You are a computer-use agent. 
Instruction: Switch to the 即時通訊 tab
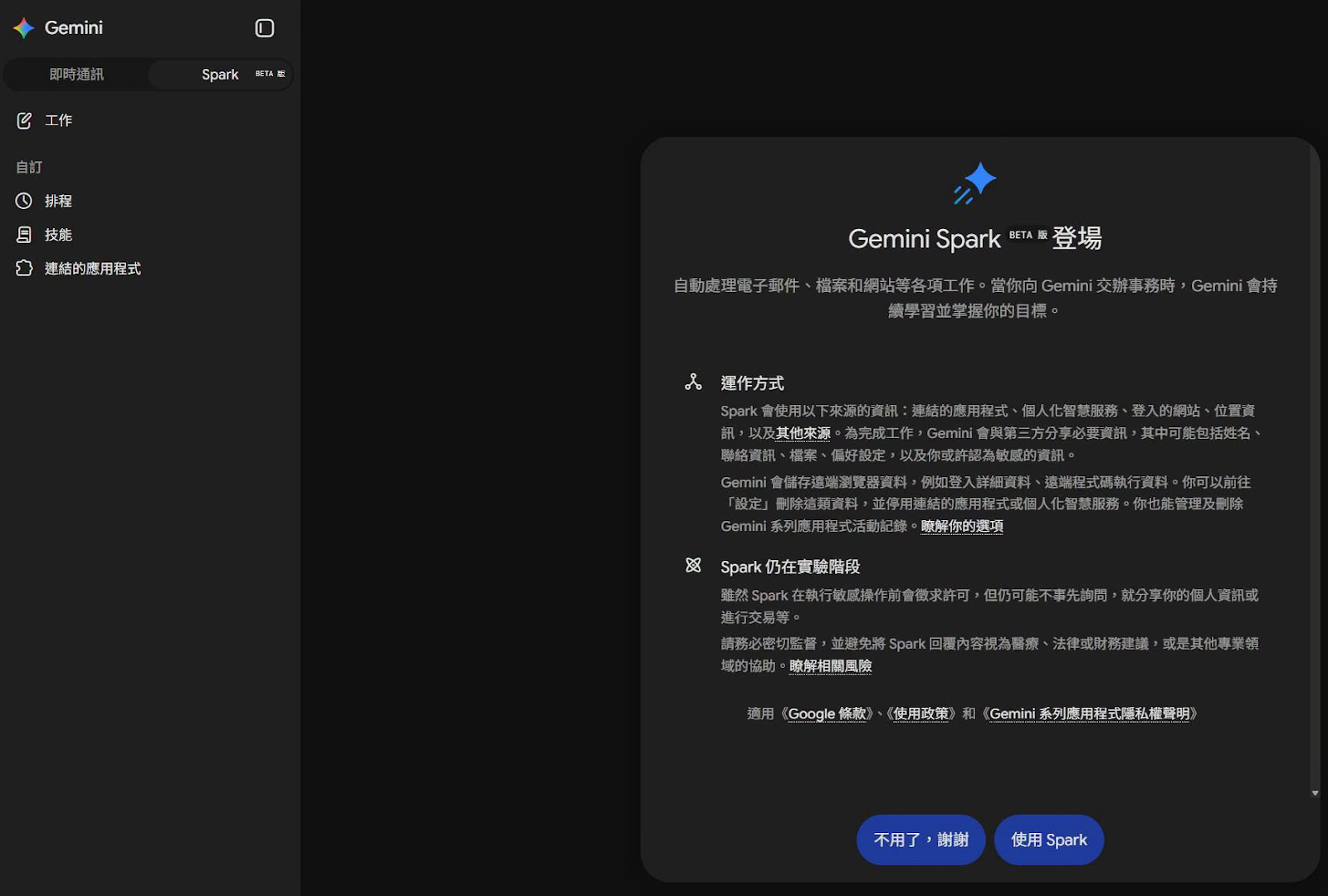pyautogui.click(x=76, y=75)
